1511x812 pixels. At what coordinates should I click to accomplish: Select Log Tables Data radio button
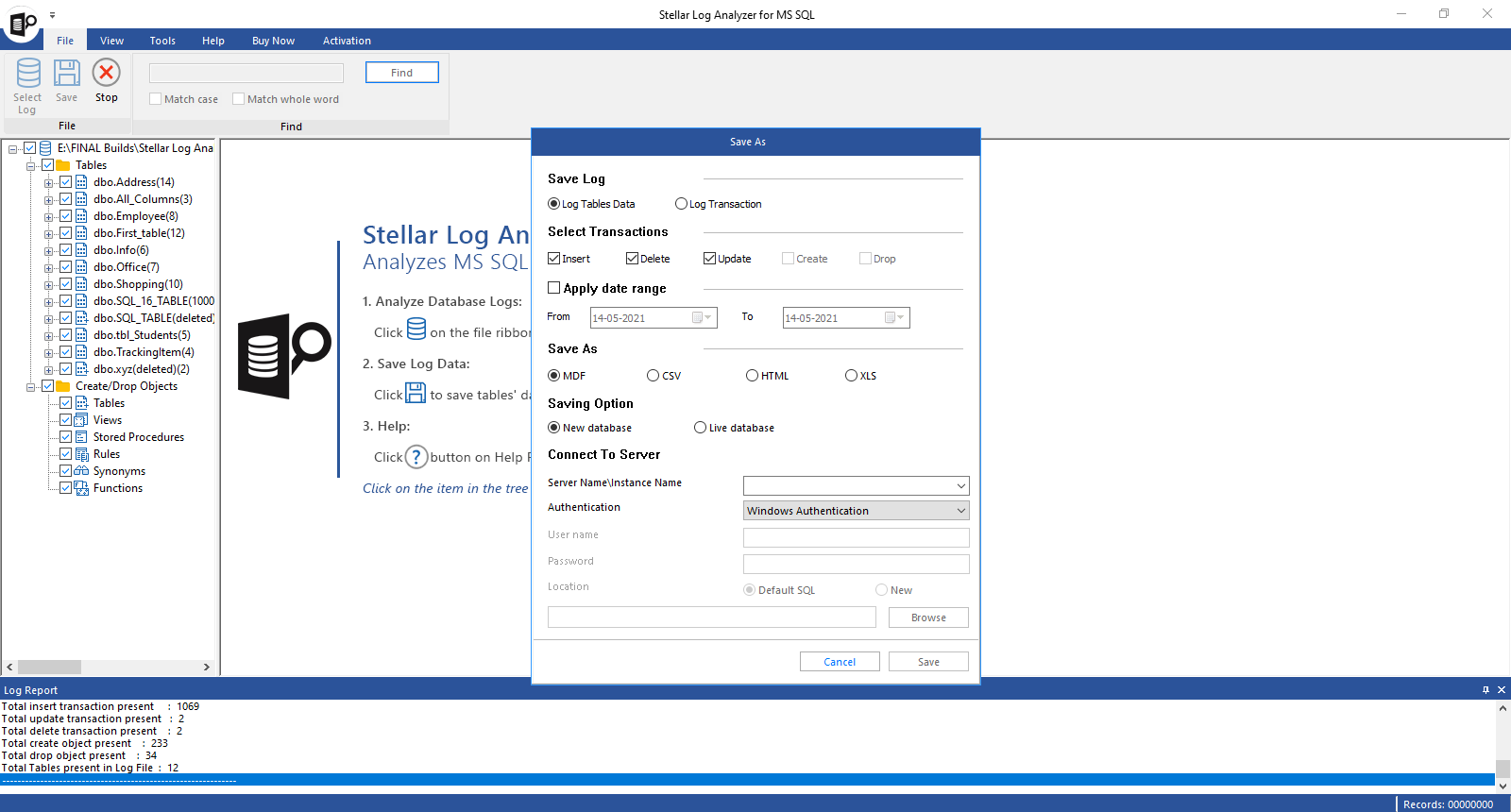point(554,204)
